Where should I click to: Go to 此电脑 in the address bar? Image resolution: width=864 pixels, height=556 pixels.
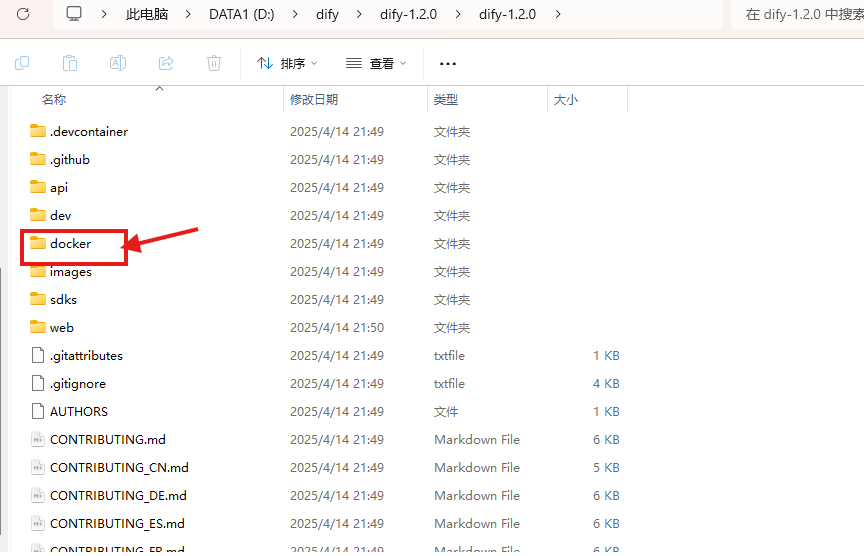147,14
